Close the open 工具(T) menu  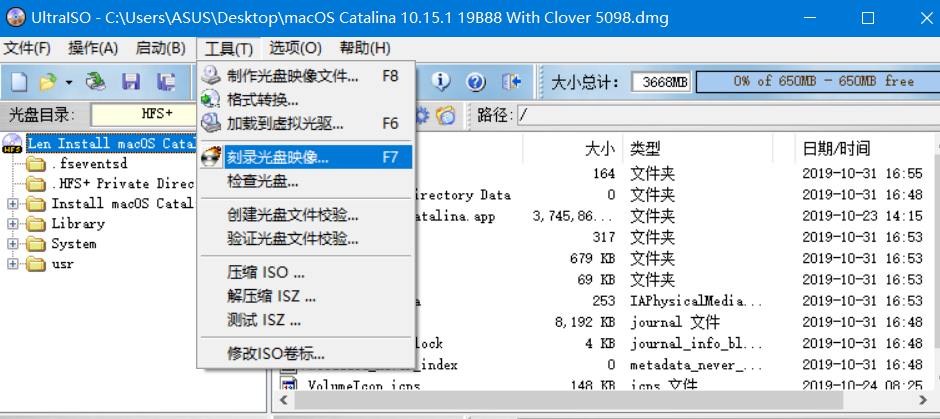[x=228, y=48]
